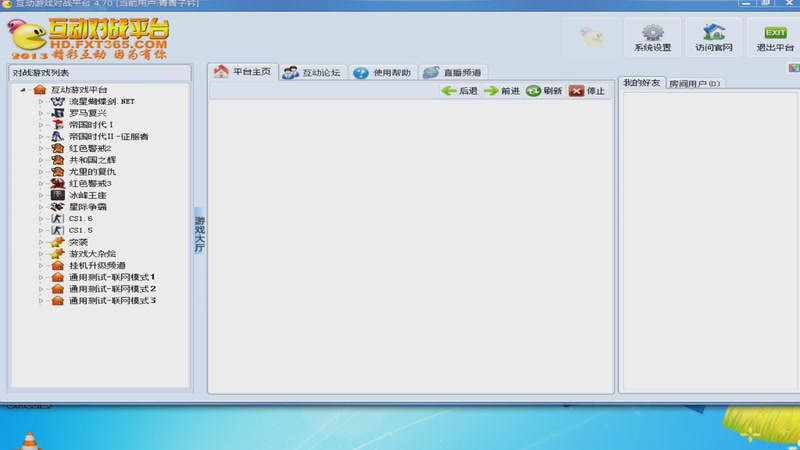Select the 通用测试-联网模式2 row label
The height and width of the screenshot is (450, 800).
pyautogui.click(x=112, y=289)
